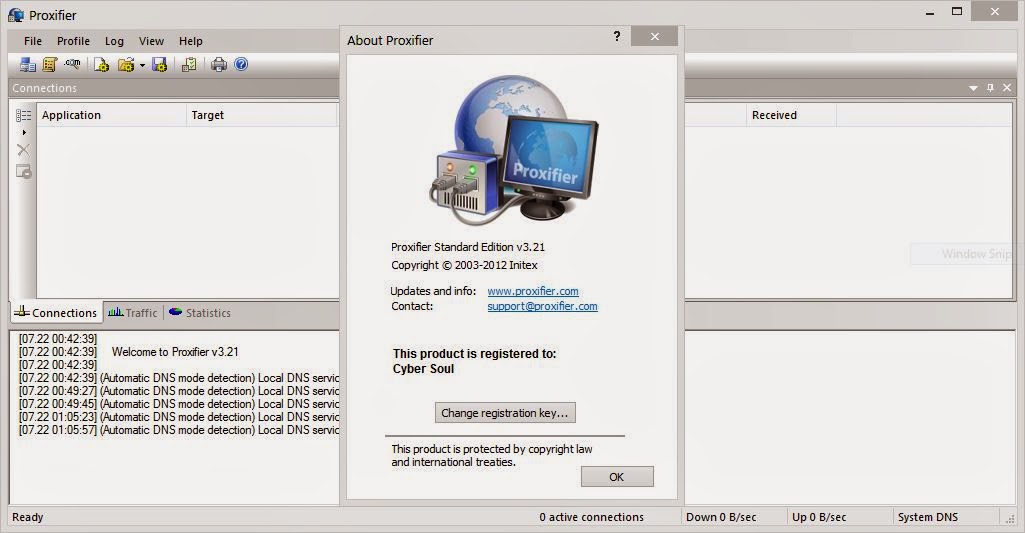Click Proxifier title bar app icon
Image resolution: width=1025 pixels, height=533 pixels.
click(x=16, y=14)
